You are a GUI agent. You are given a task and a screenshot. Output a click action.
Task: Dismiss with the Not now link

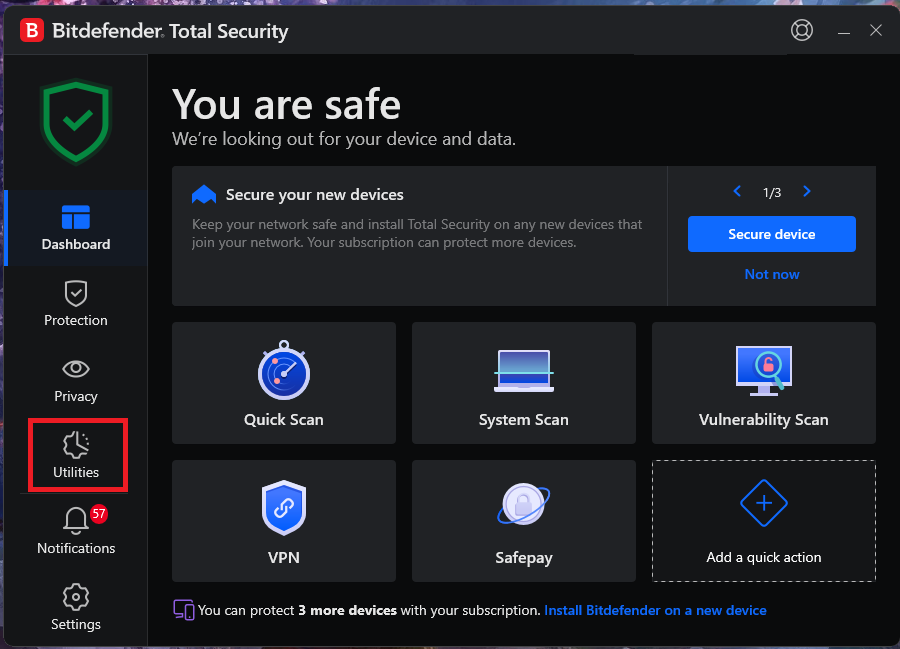click(771, 274)
